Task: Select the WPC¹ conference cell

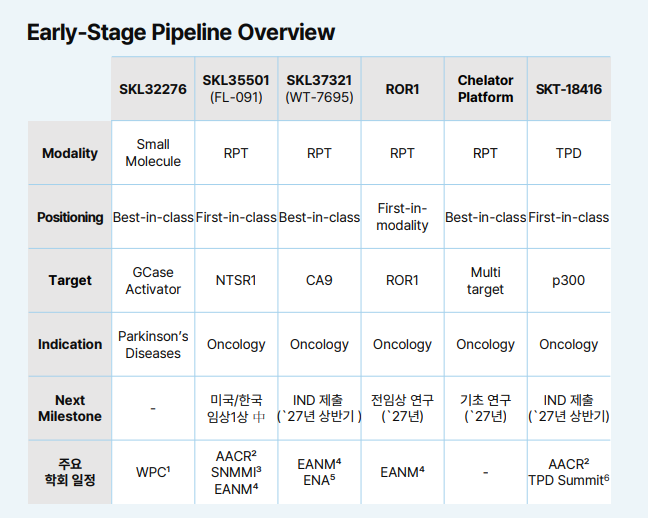Action: tap(153, 472)
